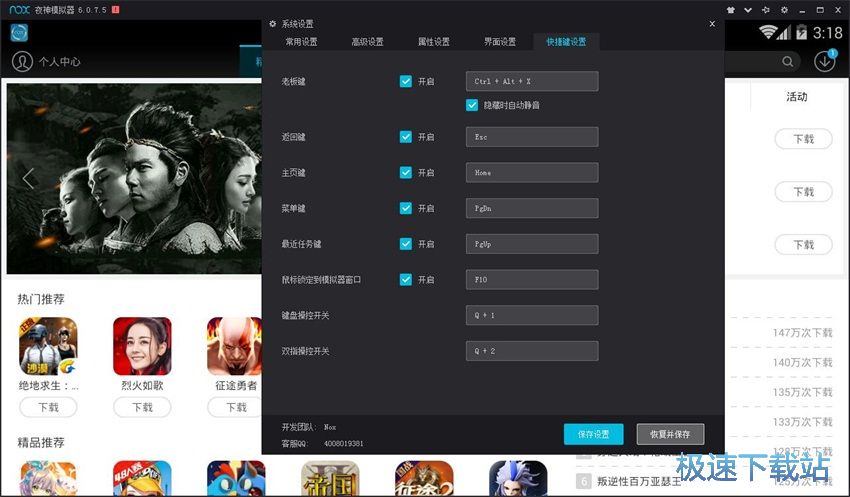850x497 pixels.
Task: Click the PgDn shortcut field
Action: 532,208
